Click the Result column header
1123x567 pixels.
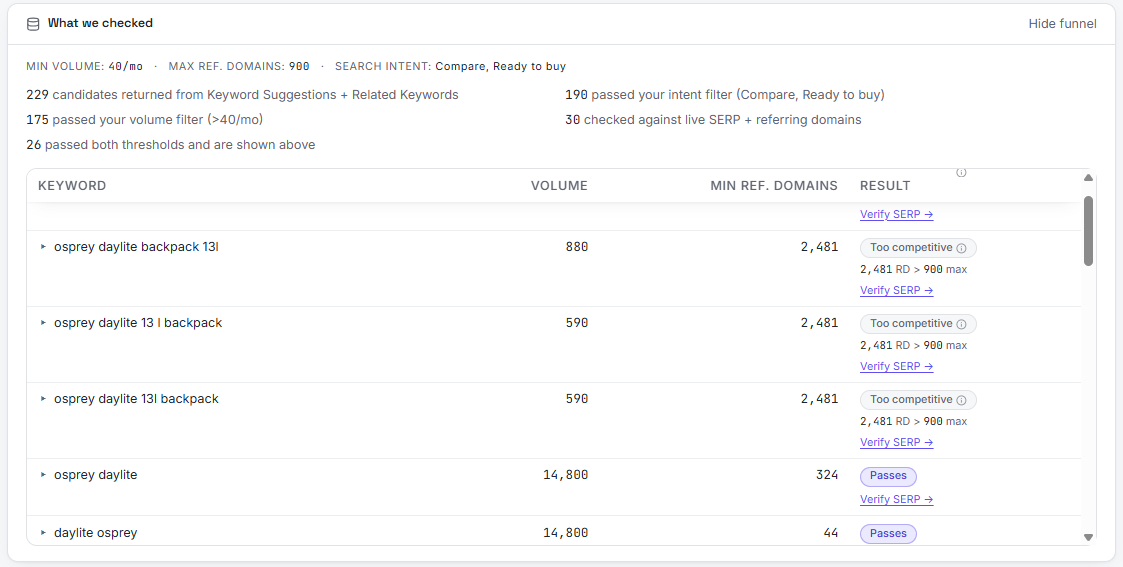point(885,185)
